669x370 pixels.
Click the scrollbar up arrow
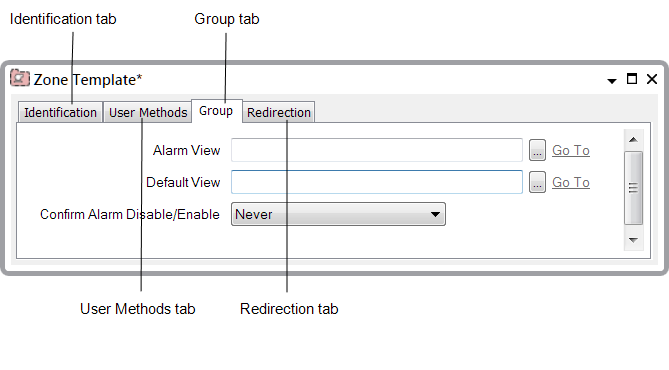coord(633,140)
